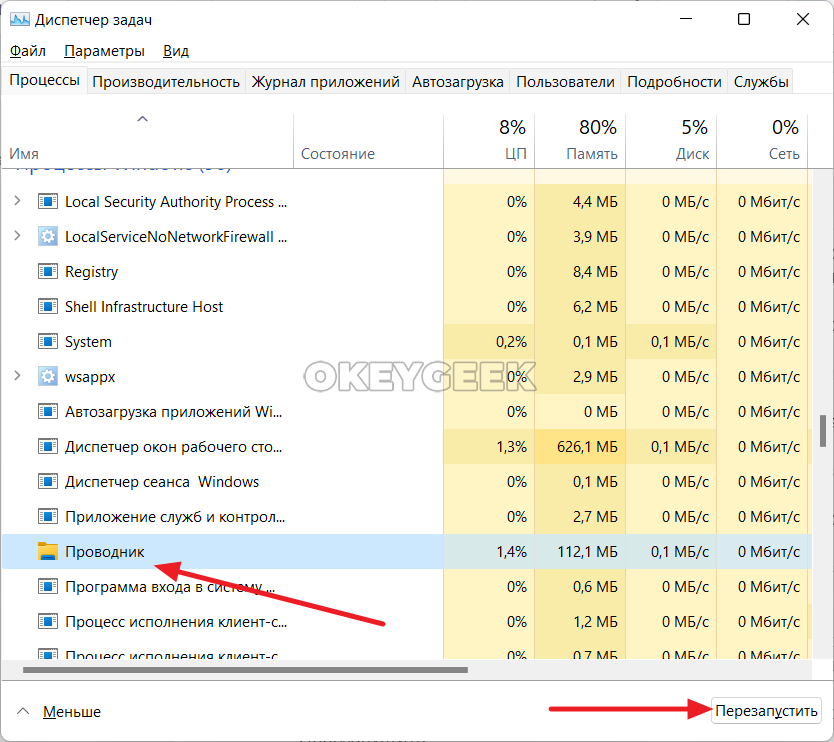Click the Перезапустить button

click(766, 711)
